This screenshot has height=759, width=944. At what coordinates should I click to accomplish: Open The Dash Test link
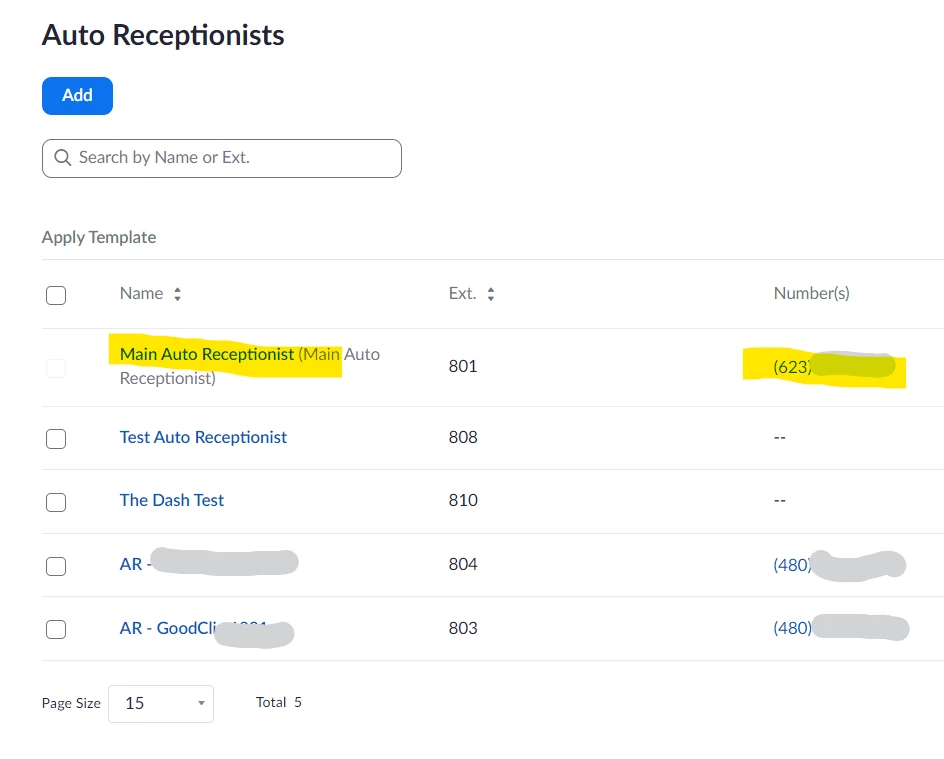click(172, 500)
